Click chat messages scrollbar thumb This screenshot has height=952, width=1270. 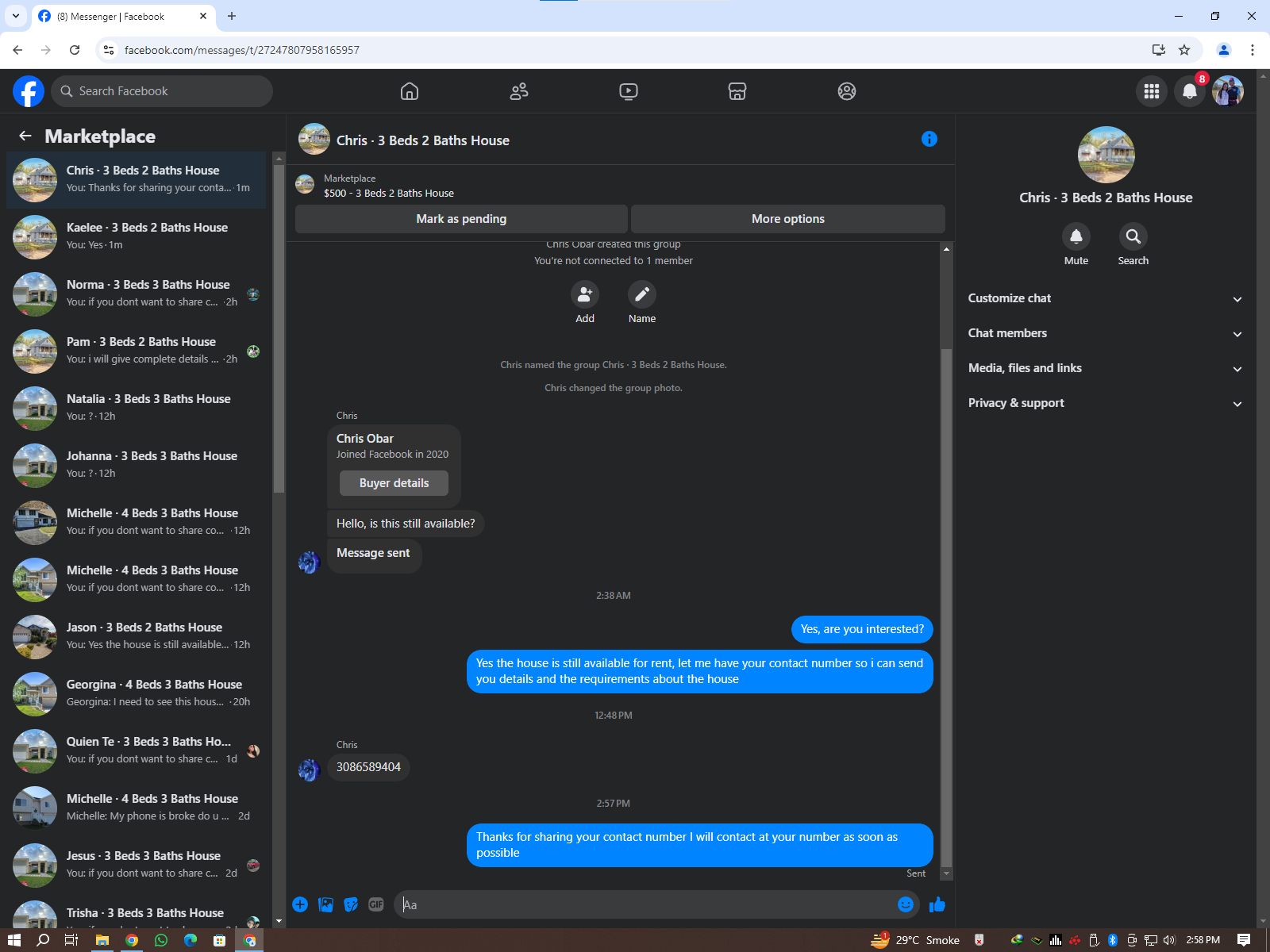[x=946, y=607]
